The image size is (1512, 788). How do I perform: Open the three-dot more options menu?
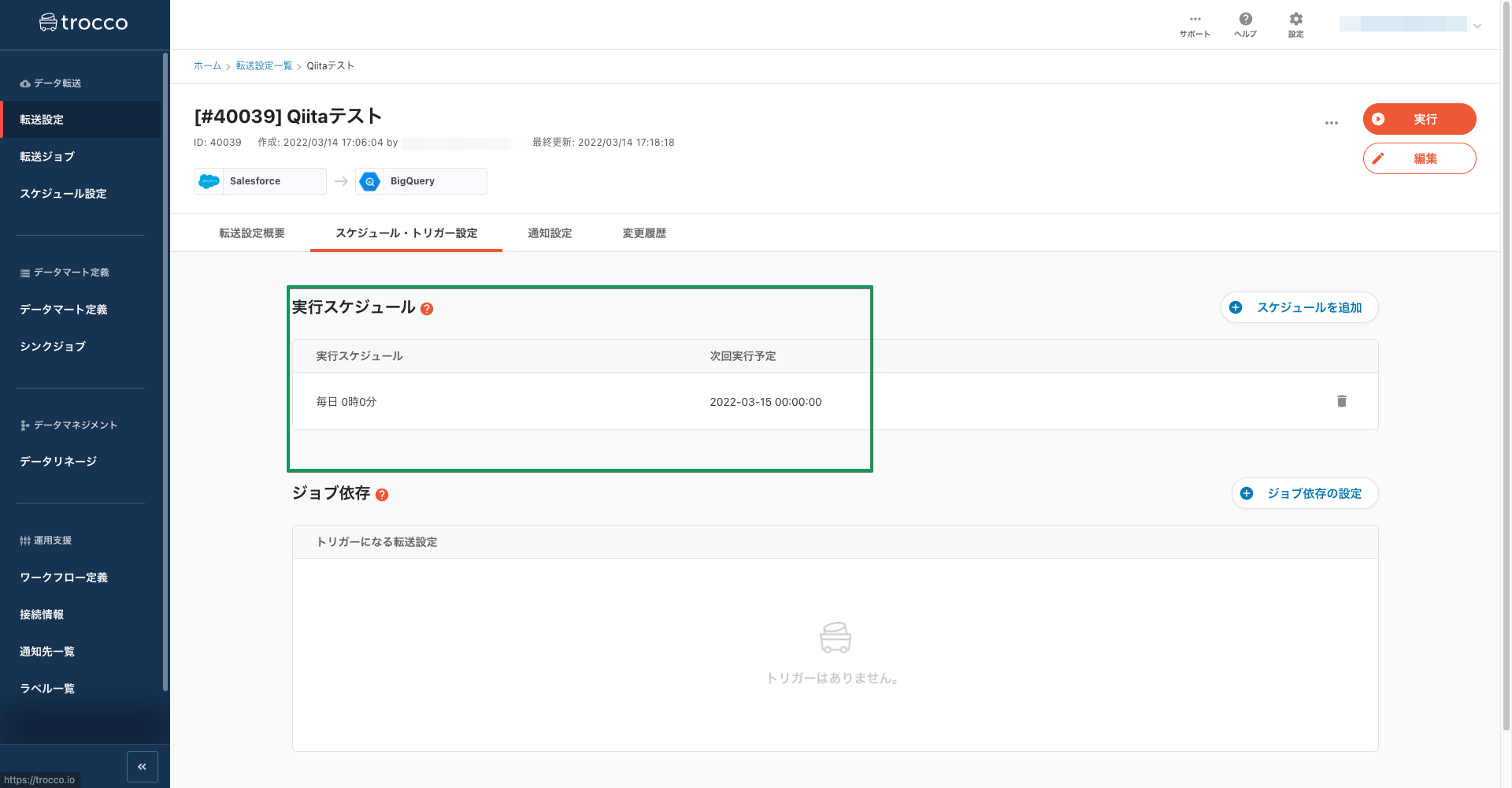point(1332,123)
